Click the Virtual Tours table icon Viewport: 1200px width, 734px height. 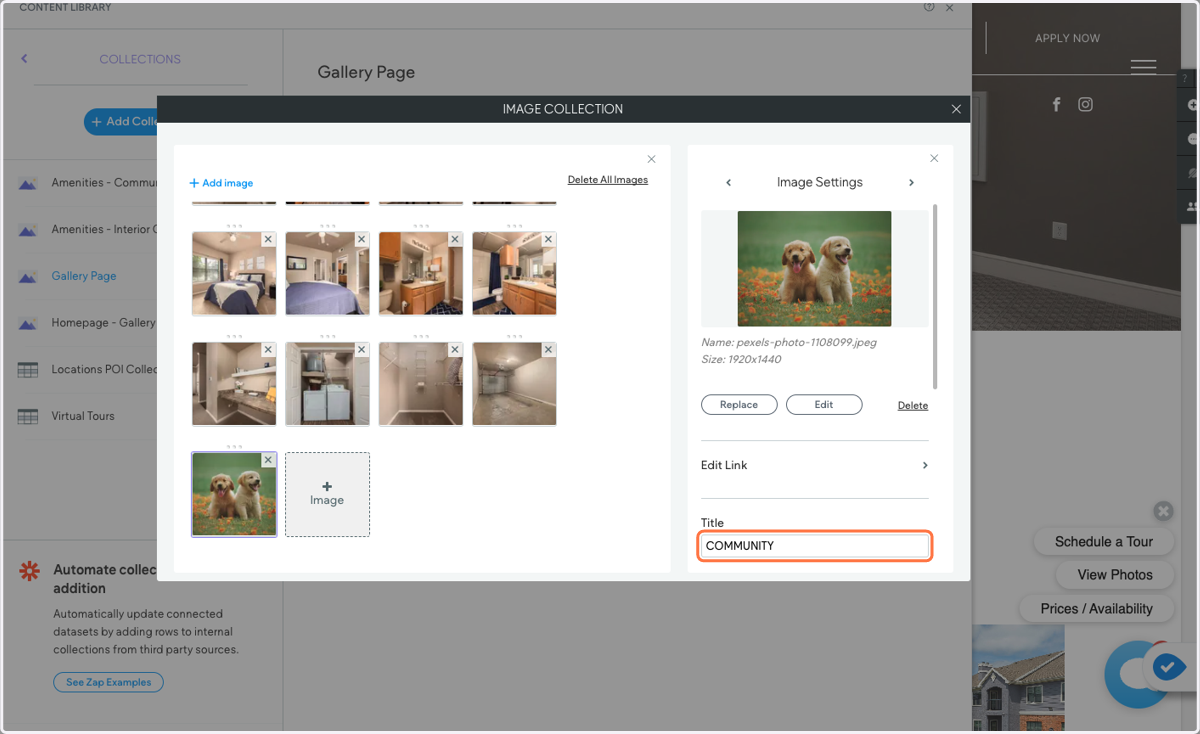28,416
